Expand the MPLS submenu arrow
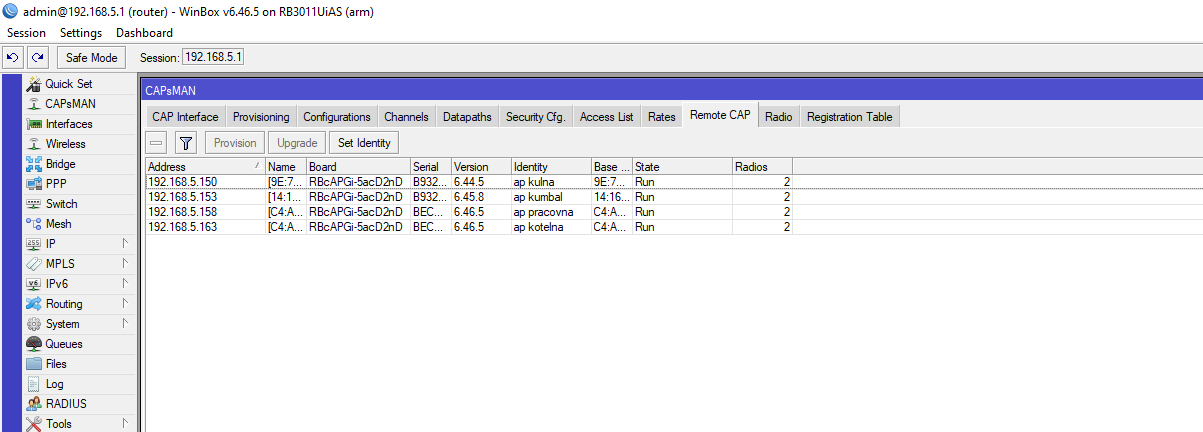The height and width of the screenshot is (432, 1203). click(126, 264)
